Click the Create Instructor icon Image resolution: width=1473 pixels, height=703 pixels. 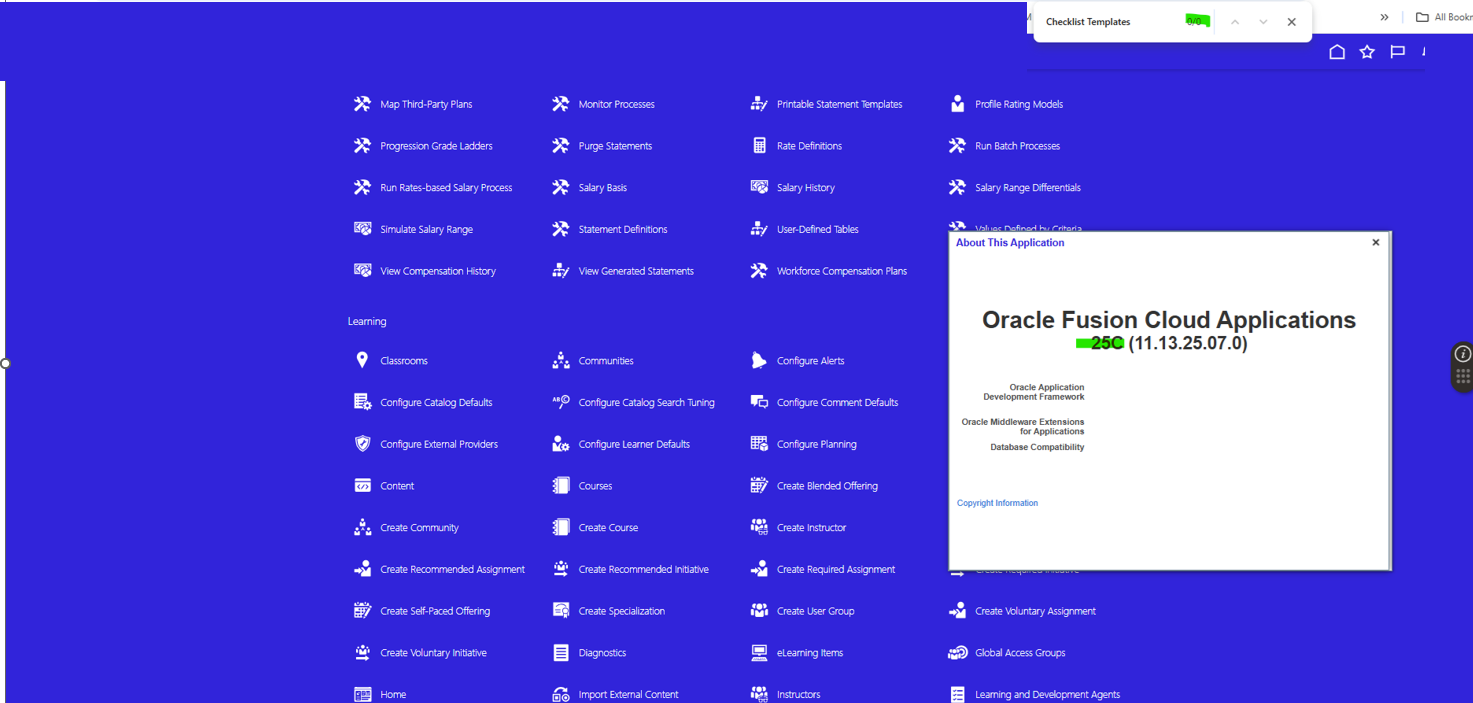759,527
